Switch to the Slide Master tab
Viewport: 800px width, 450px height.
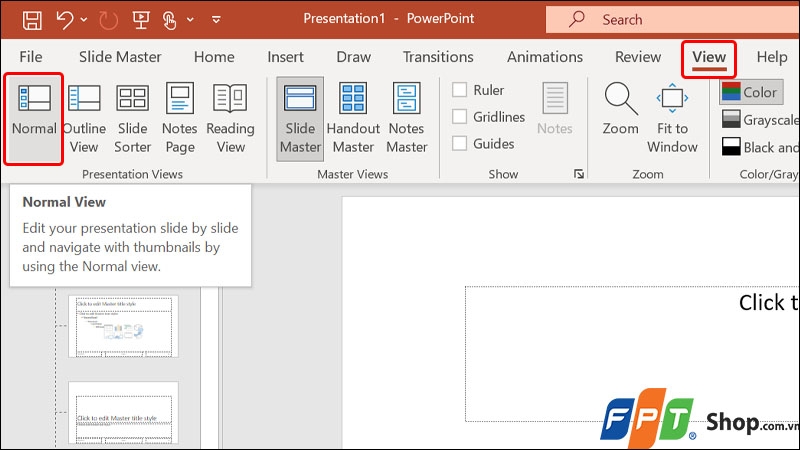pos(120,57)
